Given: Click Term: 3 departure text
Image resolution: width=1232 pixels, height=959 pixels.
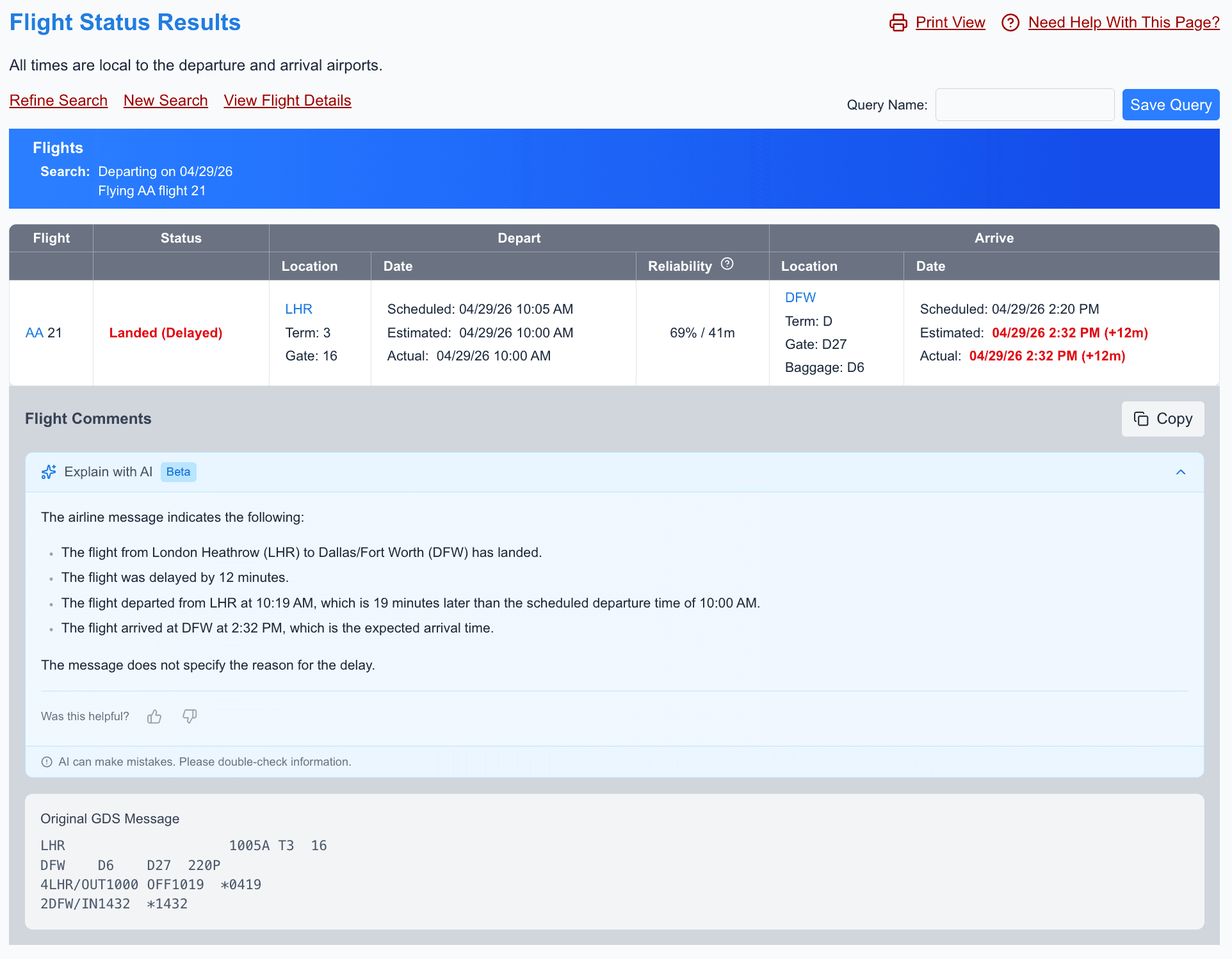Looking at the screenshot, I should point(308,333).
